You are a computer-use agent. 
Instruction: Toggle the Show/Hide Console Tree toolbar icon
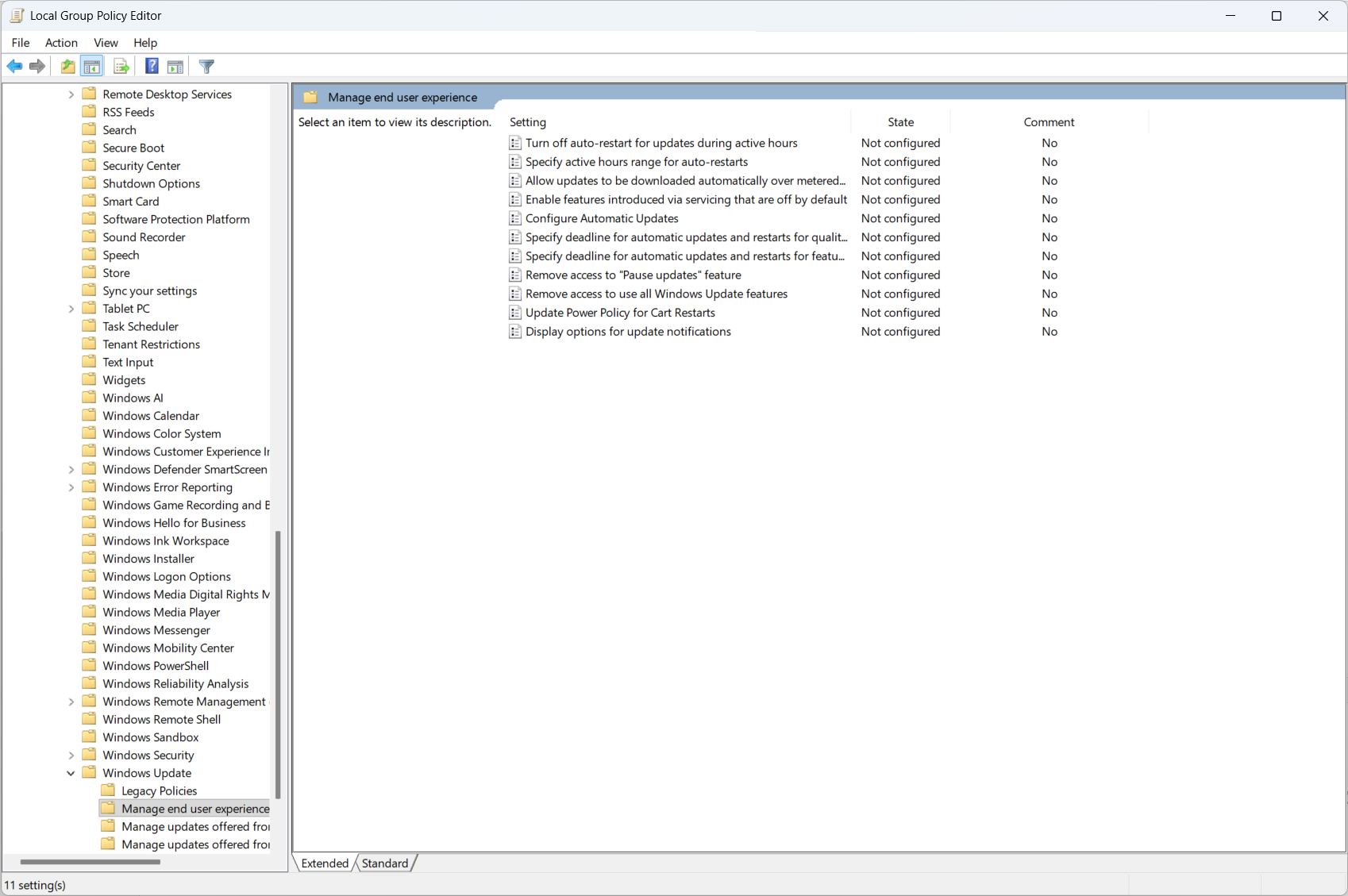(x=92, y=66)
